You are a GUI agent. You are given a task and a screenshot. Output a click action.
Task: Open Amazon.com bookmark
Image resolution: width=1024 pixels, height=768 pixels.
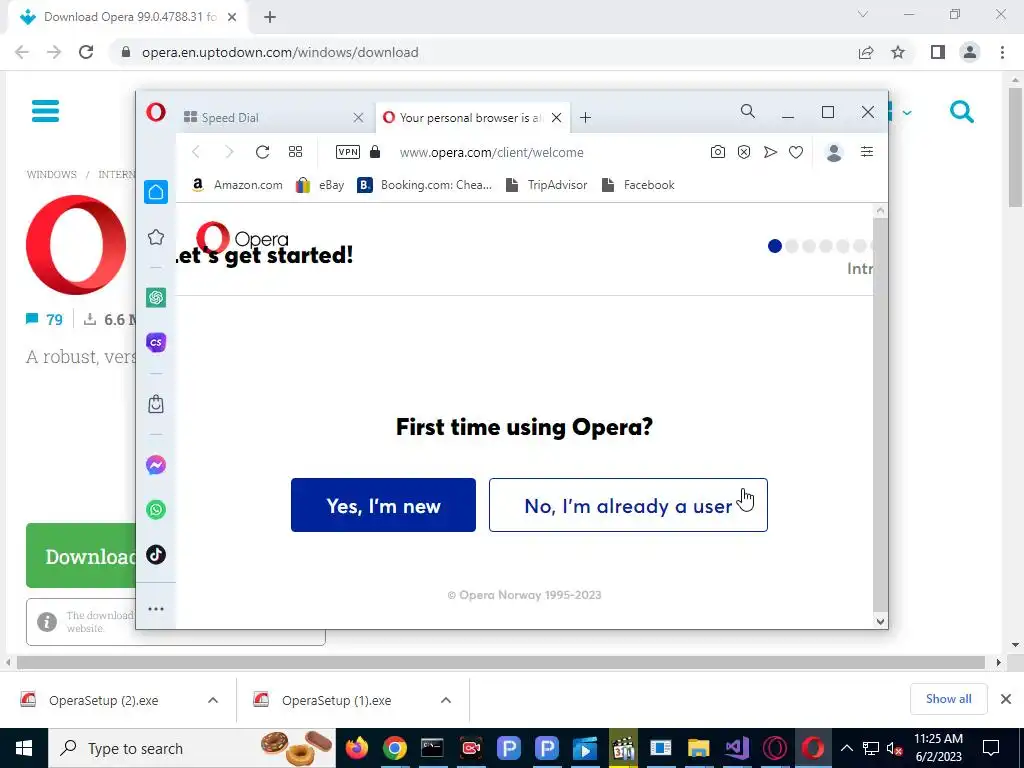[x=238, y=185]
